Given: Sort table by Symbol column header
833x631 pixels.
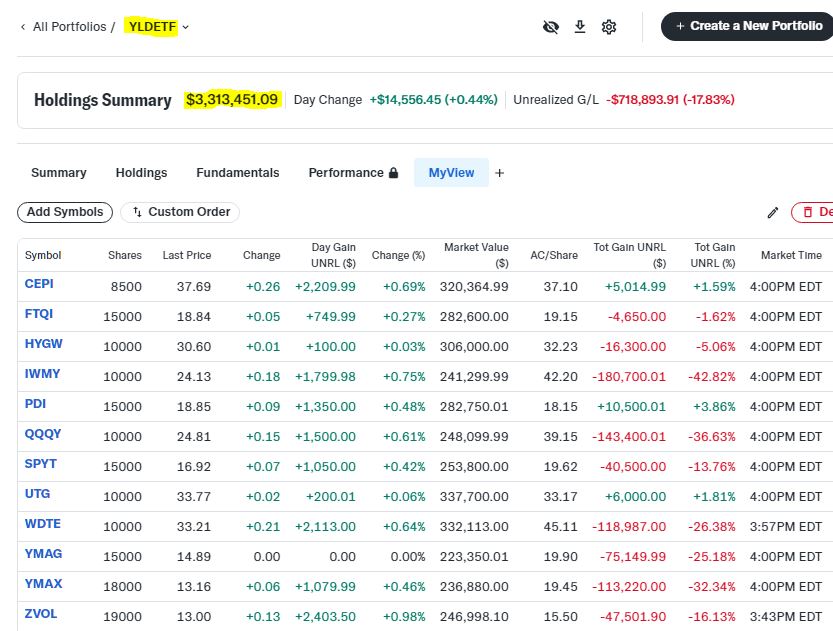Looking at the screenshot, I should pyautogui.click(x=43, y=255).
